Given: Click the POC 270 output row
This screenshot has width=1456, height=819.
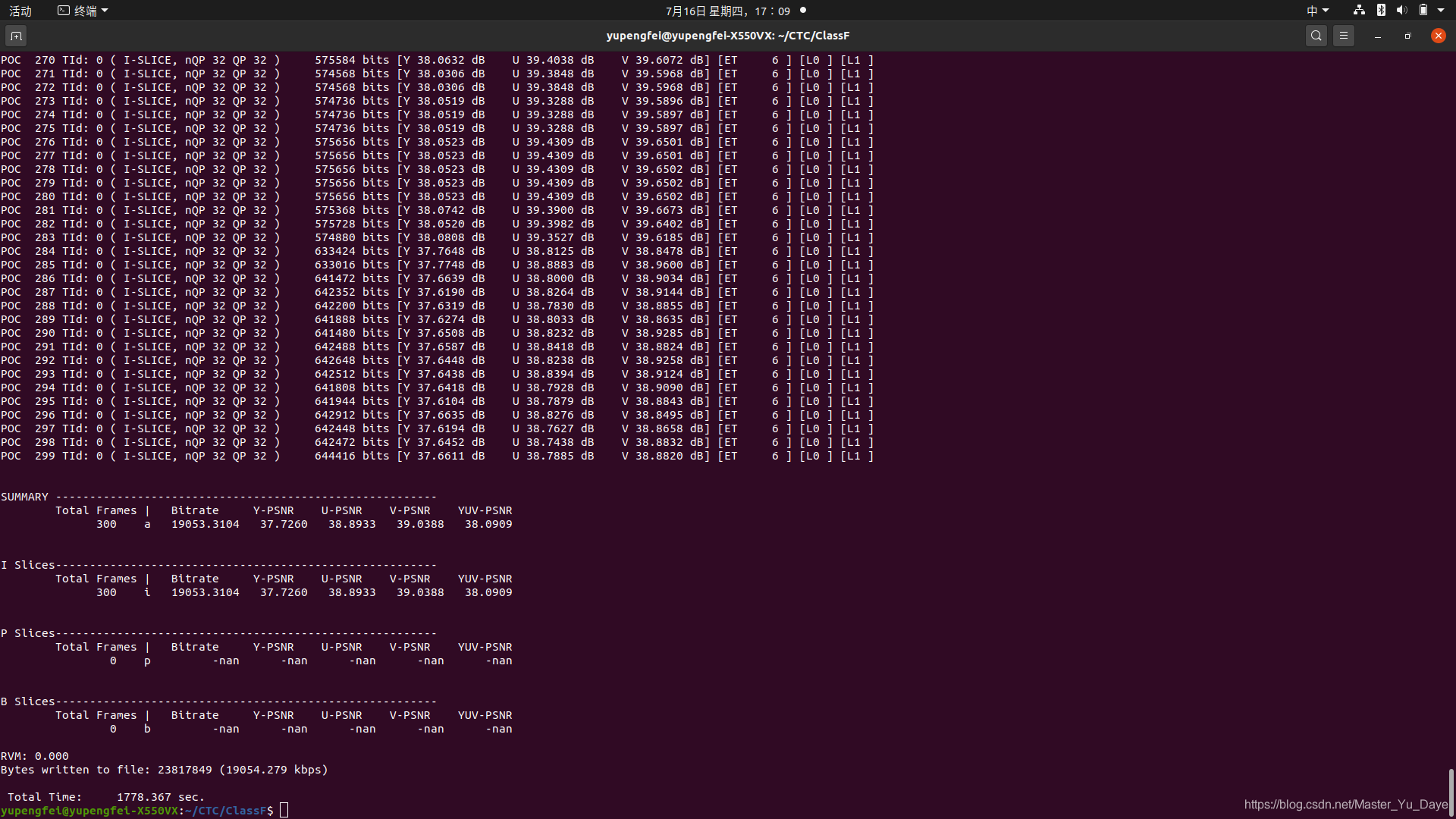Looking at the screenshot, I should (x=437, y=60).
